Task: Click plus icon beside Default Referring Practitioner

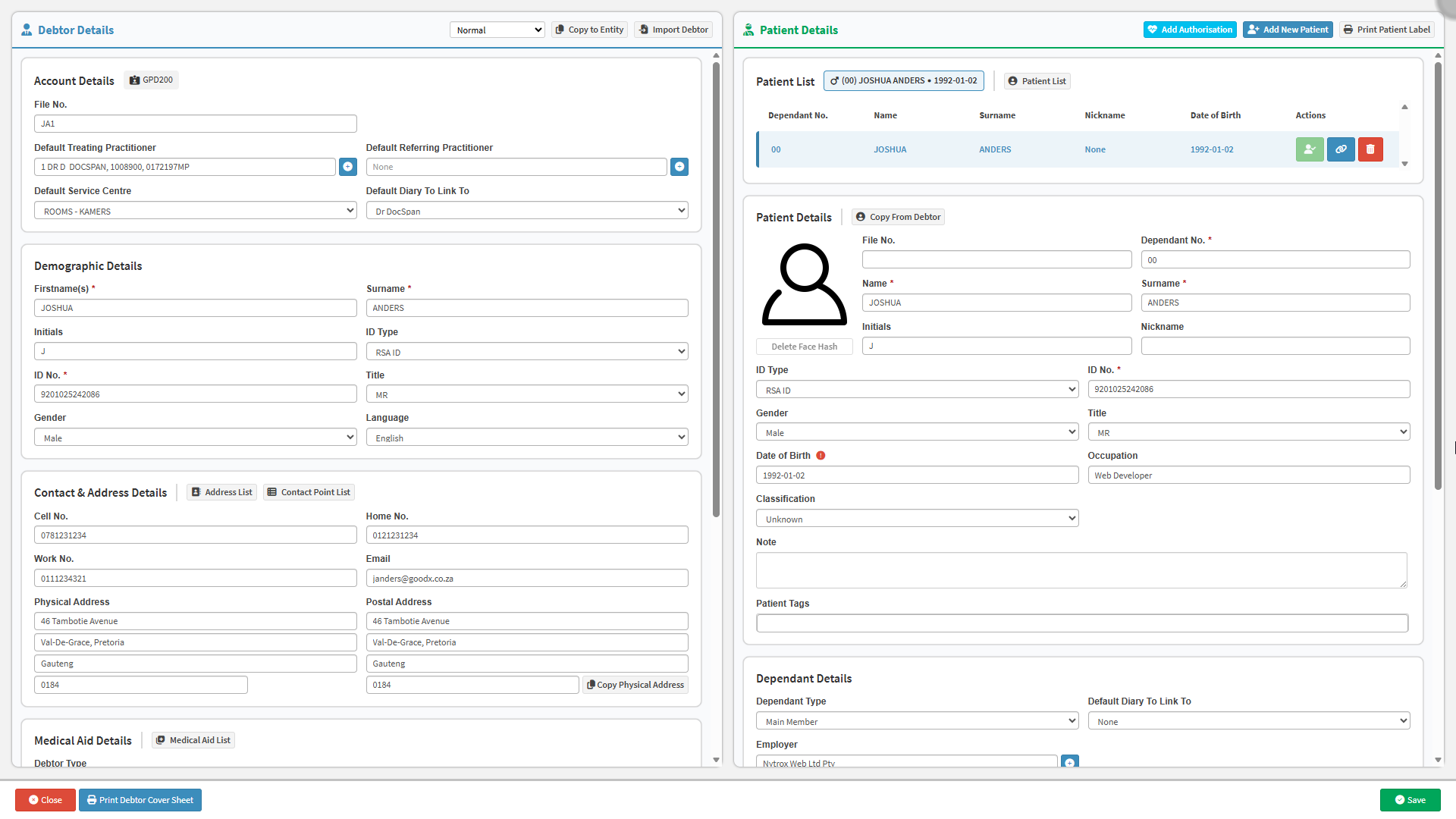Action: tap(679, 167)
